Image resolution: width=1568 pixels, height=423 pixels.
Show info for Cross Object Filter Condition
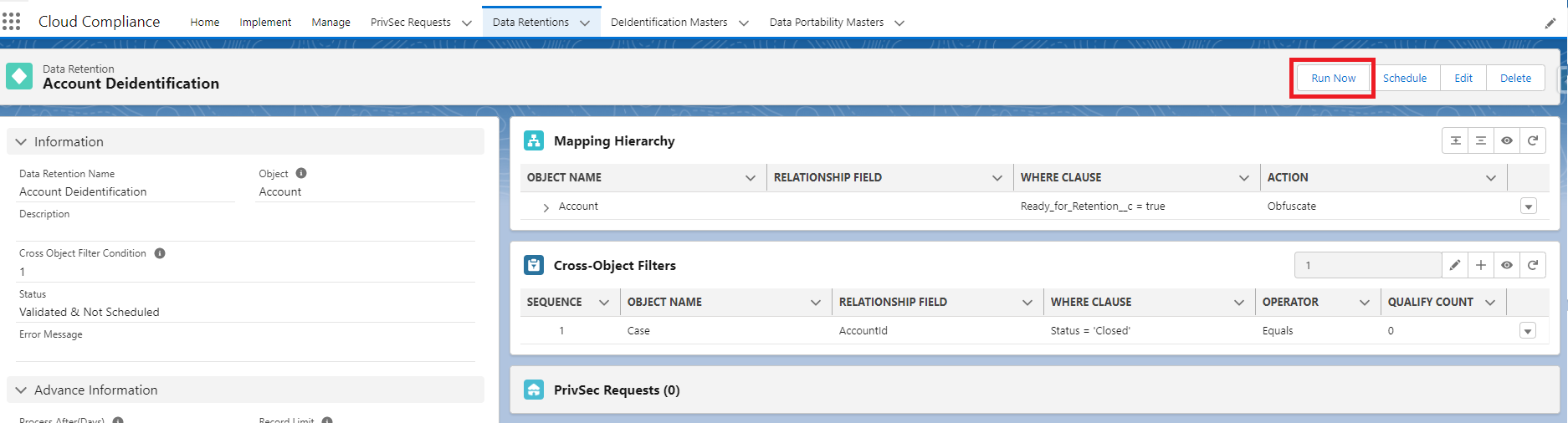[160, 252]
